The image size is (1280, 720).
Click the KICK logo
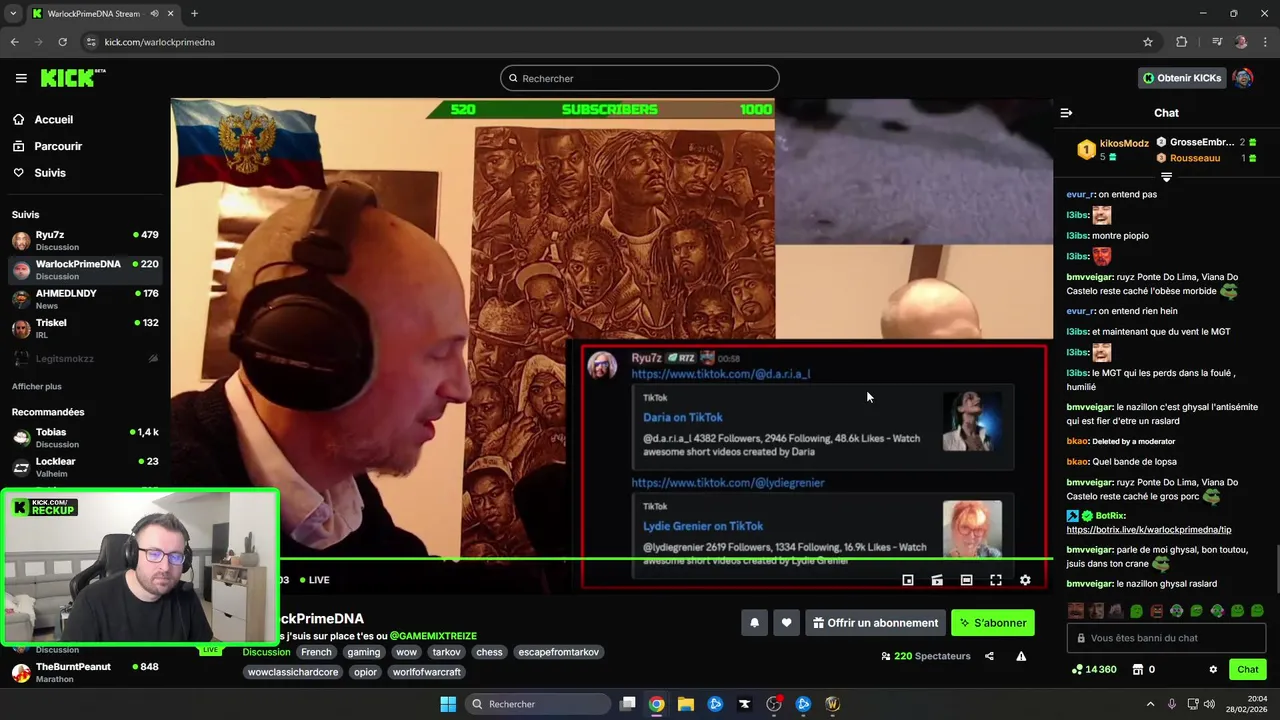[72, 78]
